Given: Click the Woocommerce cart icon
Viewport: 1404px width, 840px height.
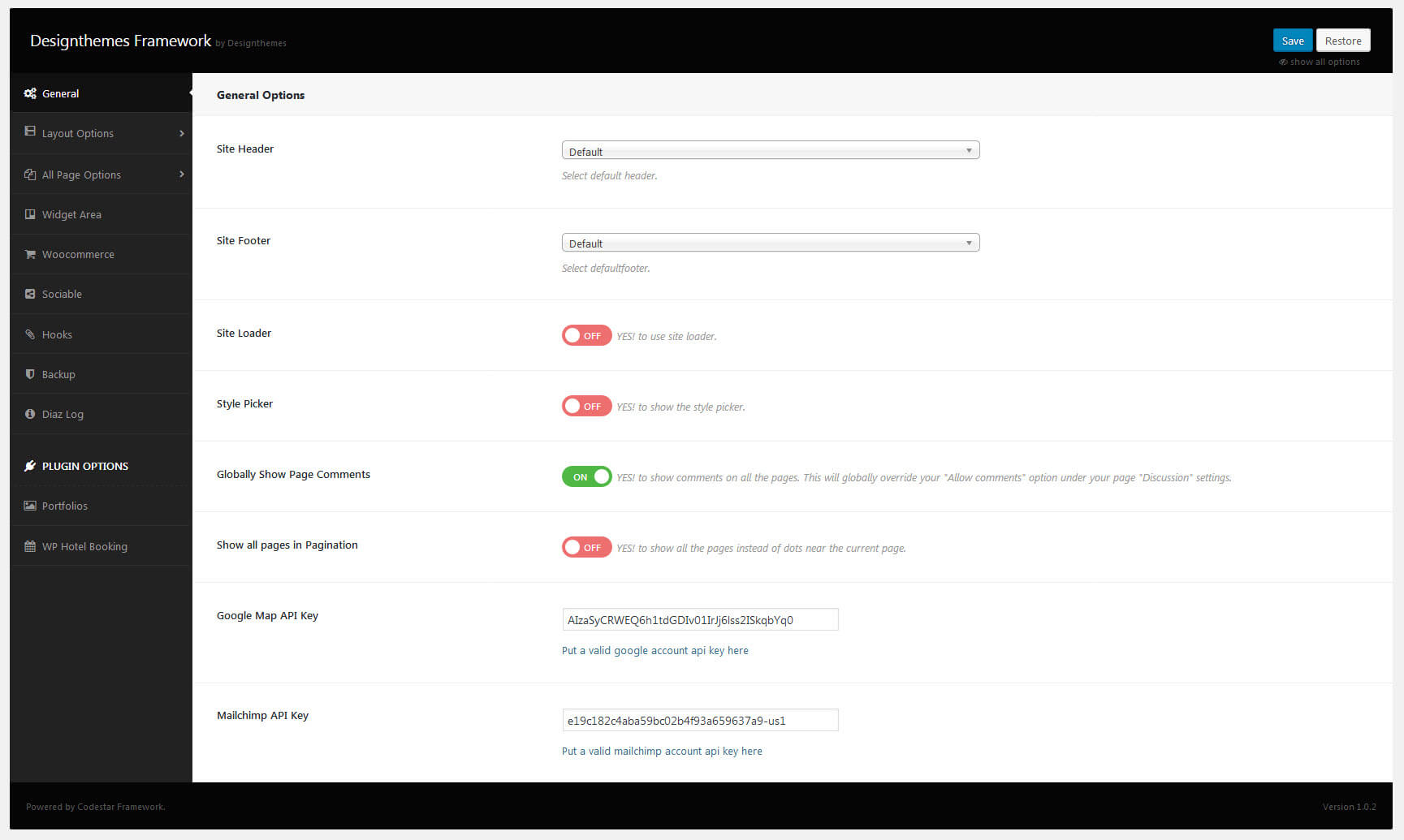Looking at the screenshot, I should (x=30, y=254).
